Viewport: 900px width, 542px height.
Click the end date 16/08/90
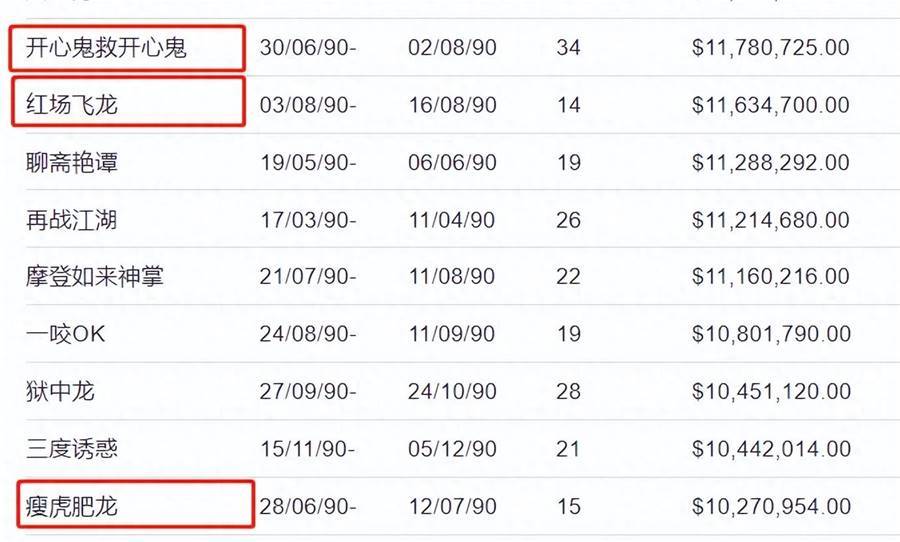click(x=452, y=105)
